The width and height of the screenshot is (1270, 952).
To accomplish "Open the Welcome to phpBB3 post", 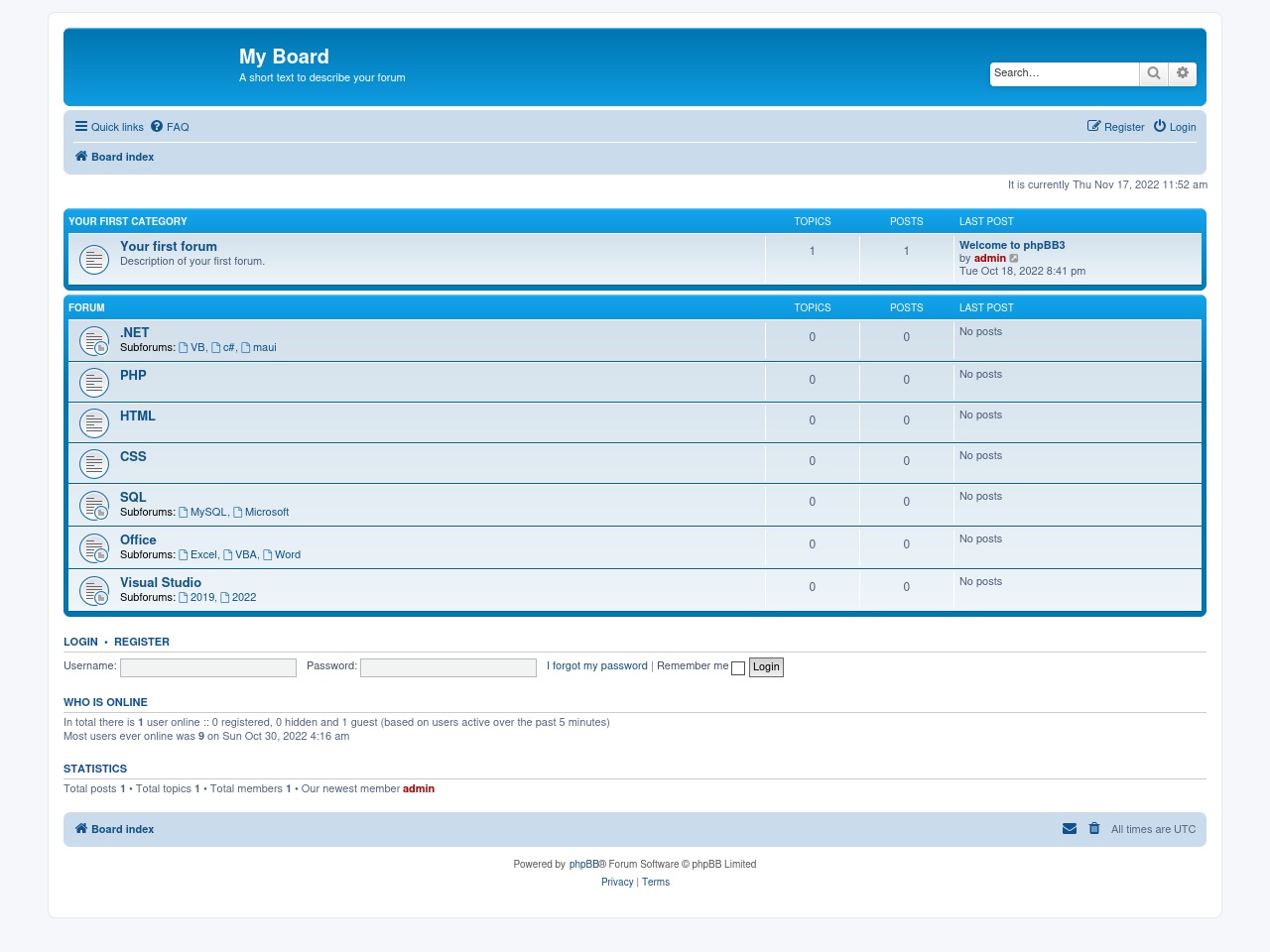I will coord(1012,245).
